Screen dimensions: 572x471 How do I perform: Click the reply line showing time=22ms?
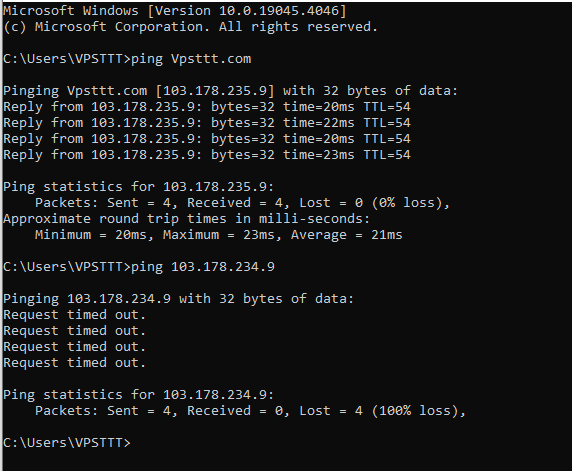[x=207, y=123]
